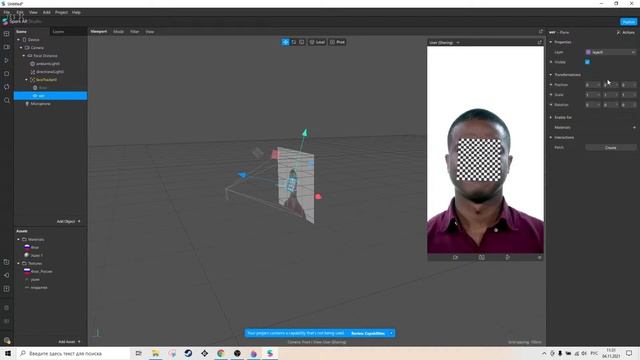Image resolution: width=640 pixels, height=360 pixels.
Task: Click Add Asset in Assets panel
Action: tap(69, 342)
